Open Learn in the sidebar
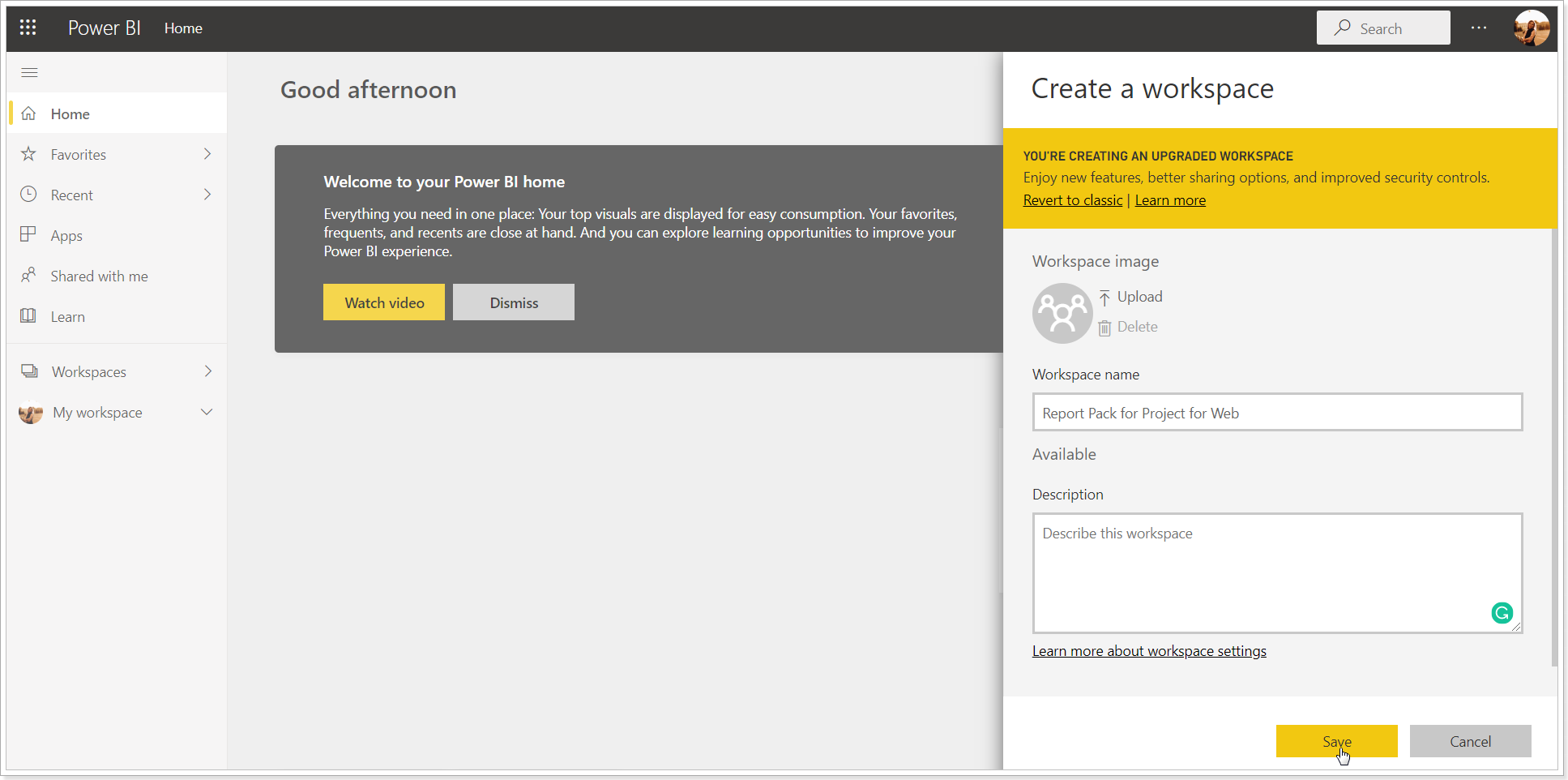The width and height of the screenshot is (1568, 780). tap(117, 316)
